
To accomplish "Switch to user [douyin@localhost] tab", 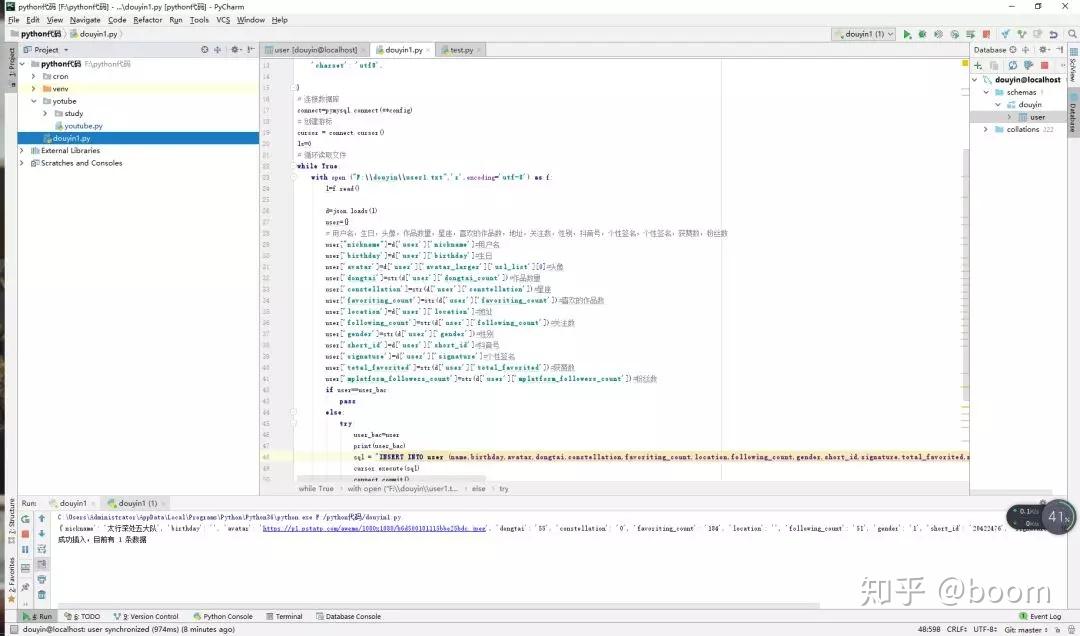I will 315,50.
